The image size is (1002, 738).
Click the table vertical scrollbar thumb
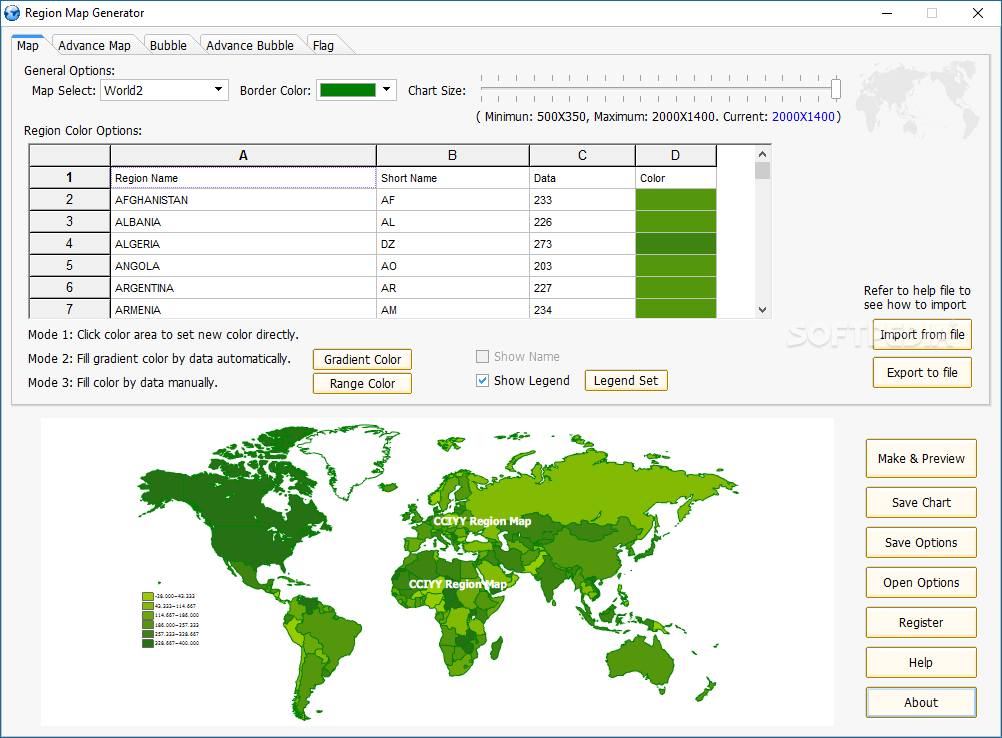pos(762,171)
